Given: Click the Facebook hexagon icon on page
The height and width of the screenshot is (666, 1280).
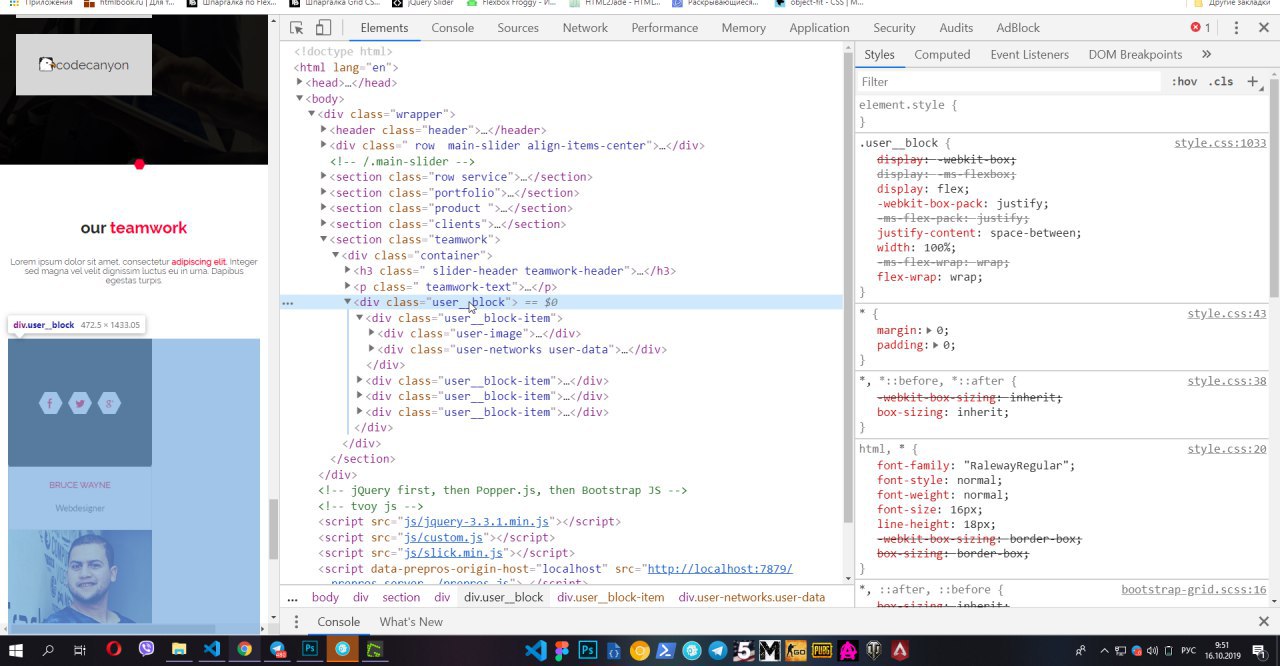Looking at the screenshot, I should click(x=50, y=403).
